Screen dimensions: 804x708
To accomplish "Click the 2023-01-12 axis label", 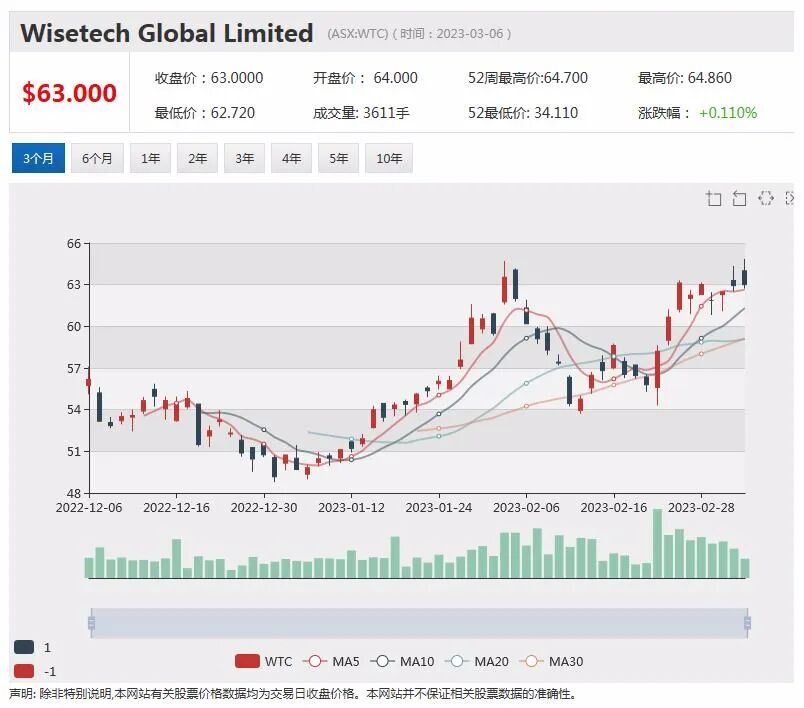I will click(x=351, y=508).
